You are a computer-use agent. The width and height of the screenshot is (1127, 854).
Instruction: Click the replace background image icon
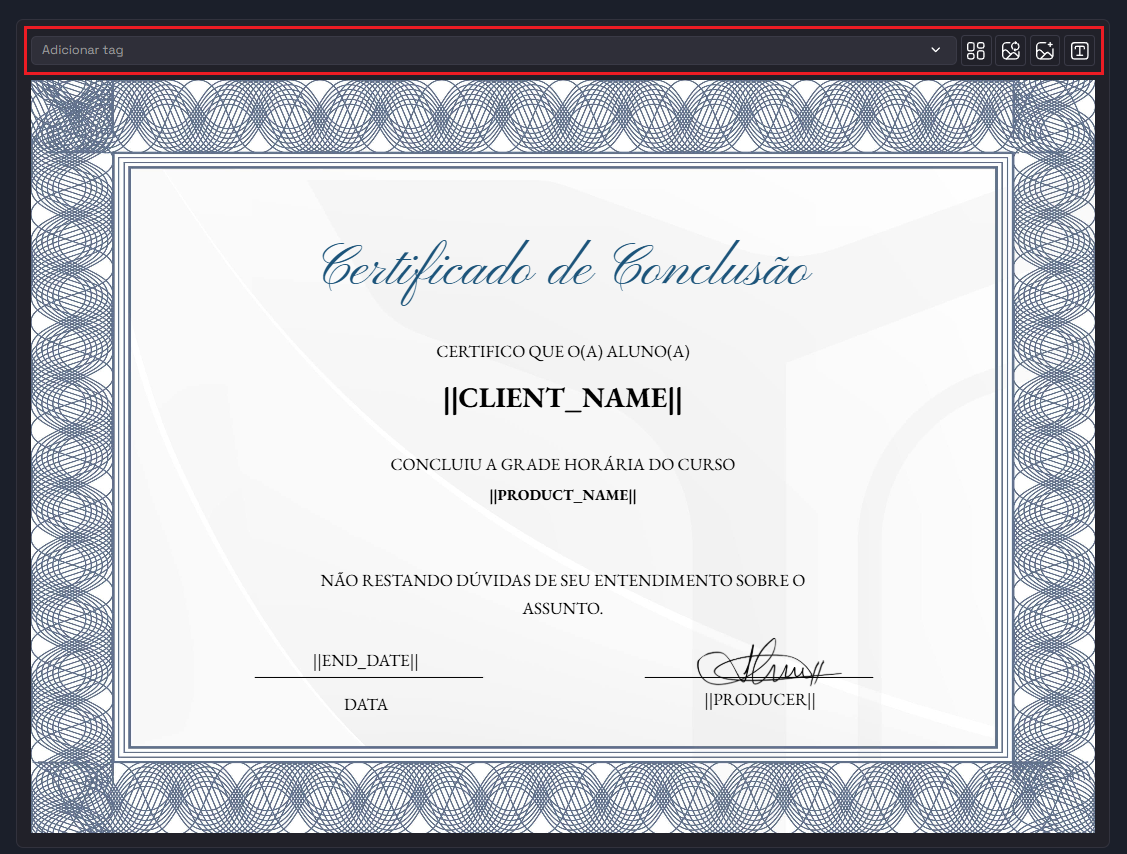coord(1011,50)
